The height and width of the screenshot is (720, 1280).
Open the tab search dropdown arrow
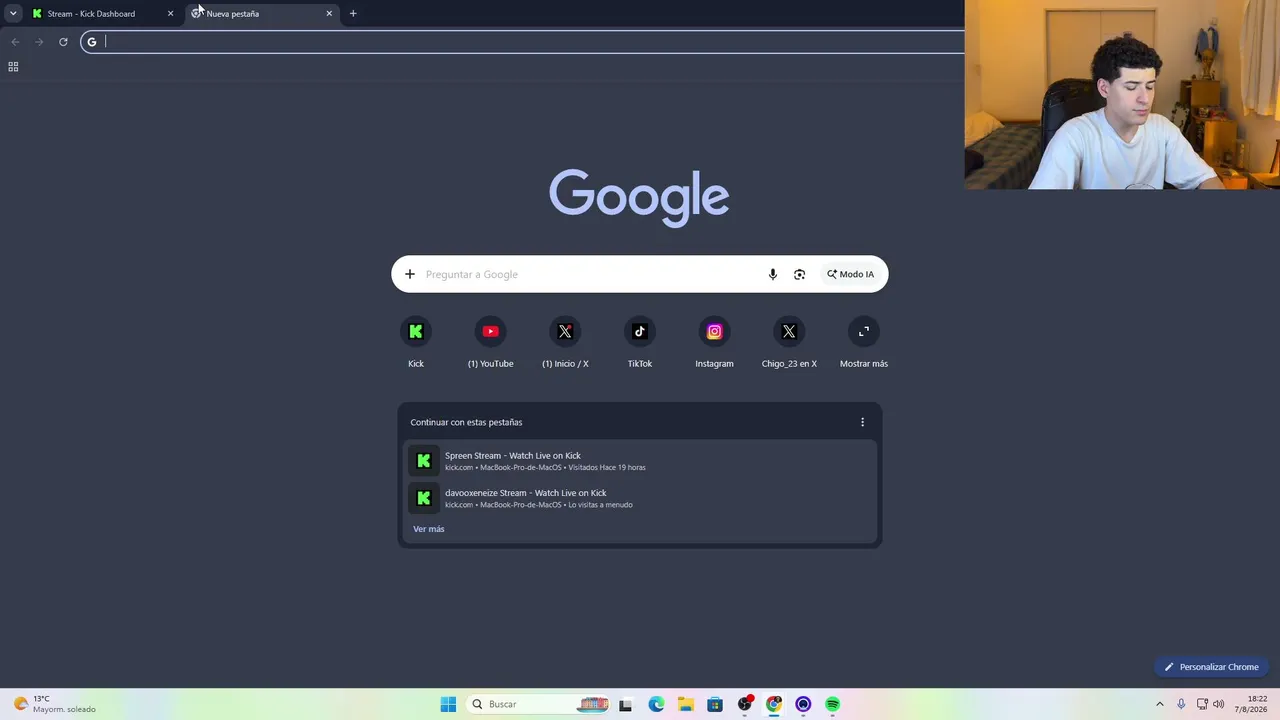pyautogui.click(x=13, y=14)
